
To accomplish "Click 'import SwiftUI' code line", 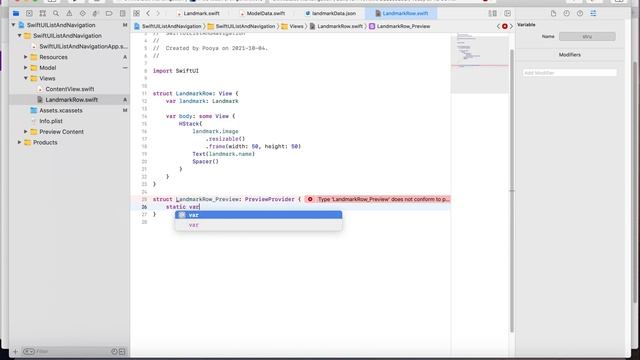I will click(x=176, y=71).
